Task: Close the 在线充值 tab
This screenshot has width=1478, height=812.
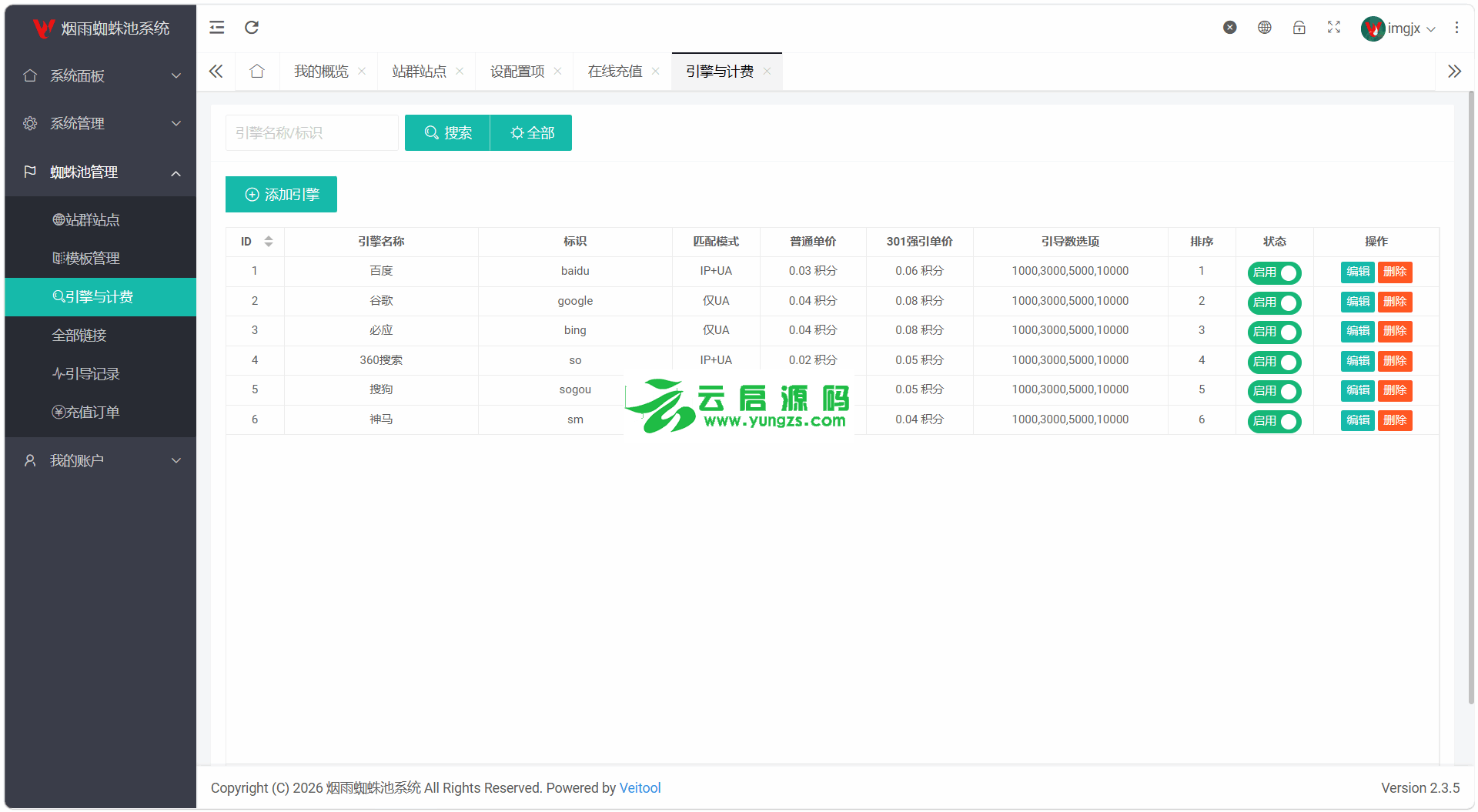Action: pyautogui.click(x=655, y=72)
